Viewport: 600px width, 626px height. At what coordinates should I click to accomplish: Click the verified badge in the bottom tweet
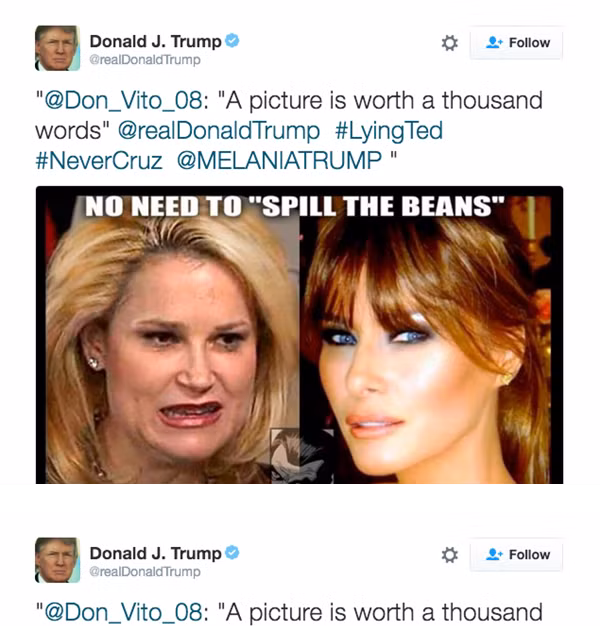click(232, 553)
